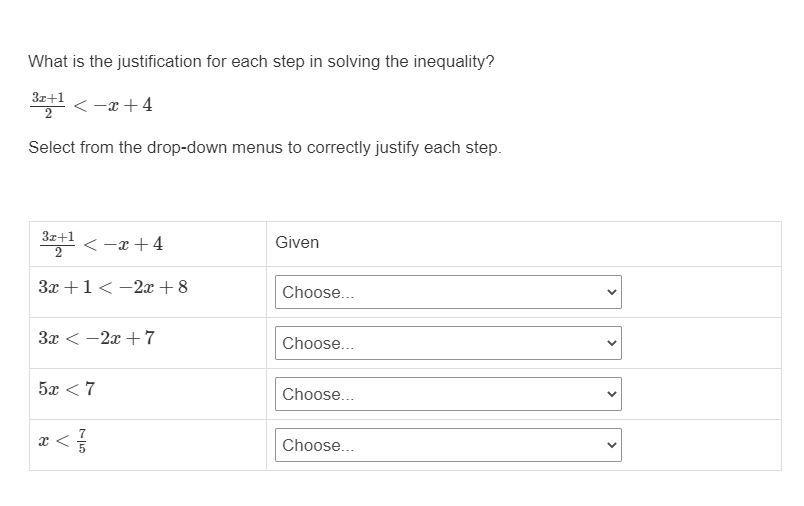804x506 pixels.
Task: Click the chevron arrow in the last Choose dropdown
Action: tap(611, 445)
